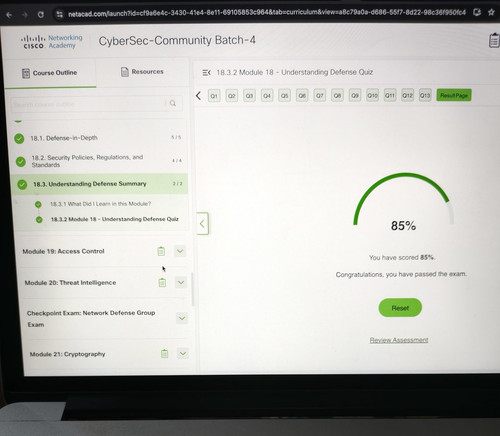This screenshot has width=500, height=436.
Task: Open question Q9
Action: [x=355, y=96]
